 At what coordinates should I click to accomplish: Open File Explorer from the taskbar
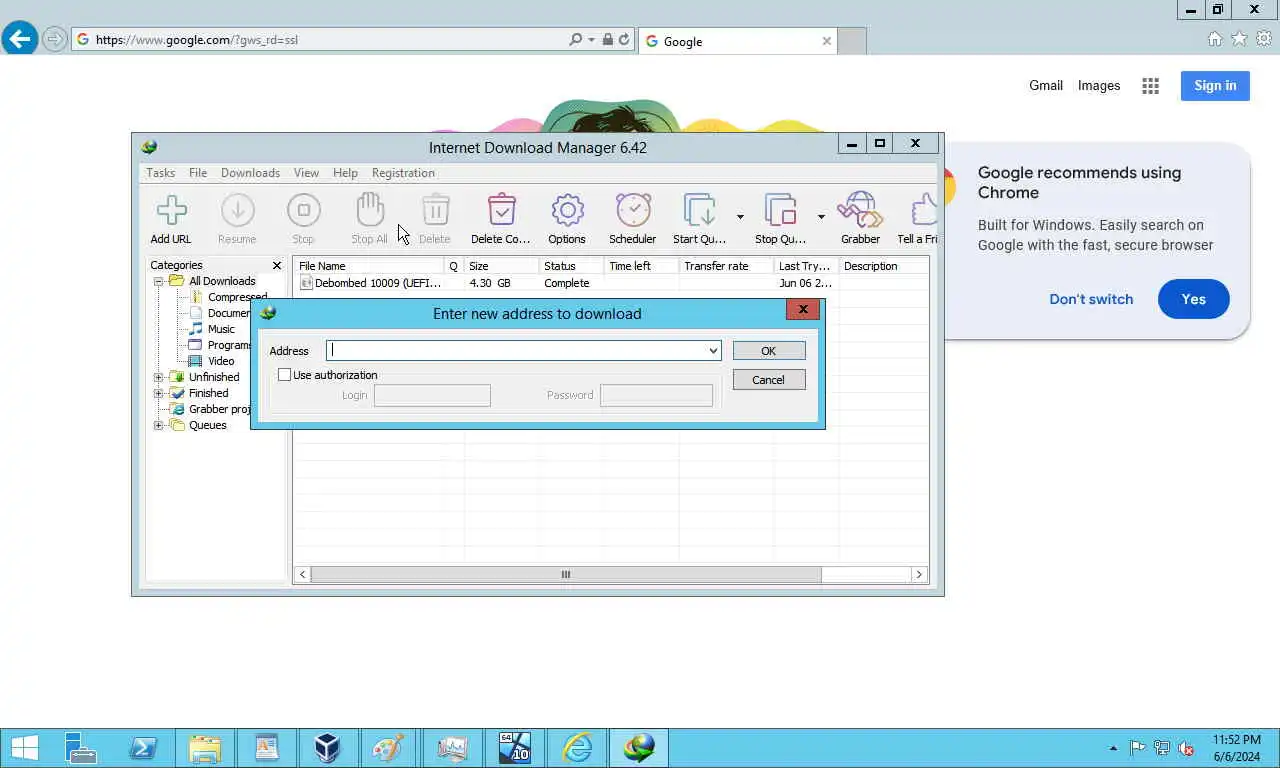coord(204,748)
